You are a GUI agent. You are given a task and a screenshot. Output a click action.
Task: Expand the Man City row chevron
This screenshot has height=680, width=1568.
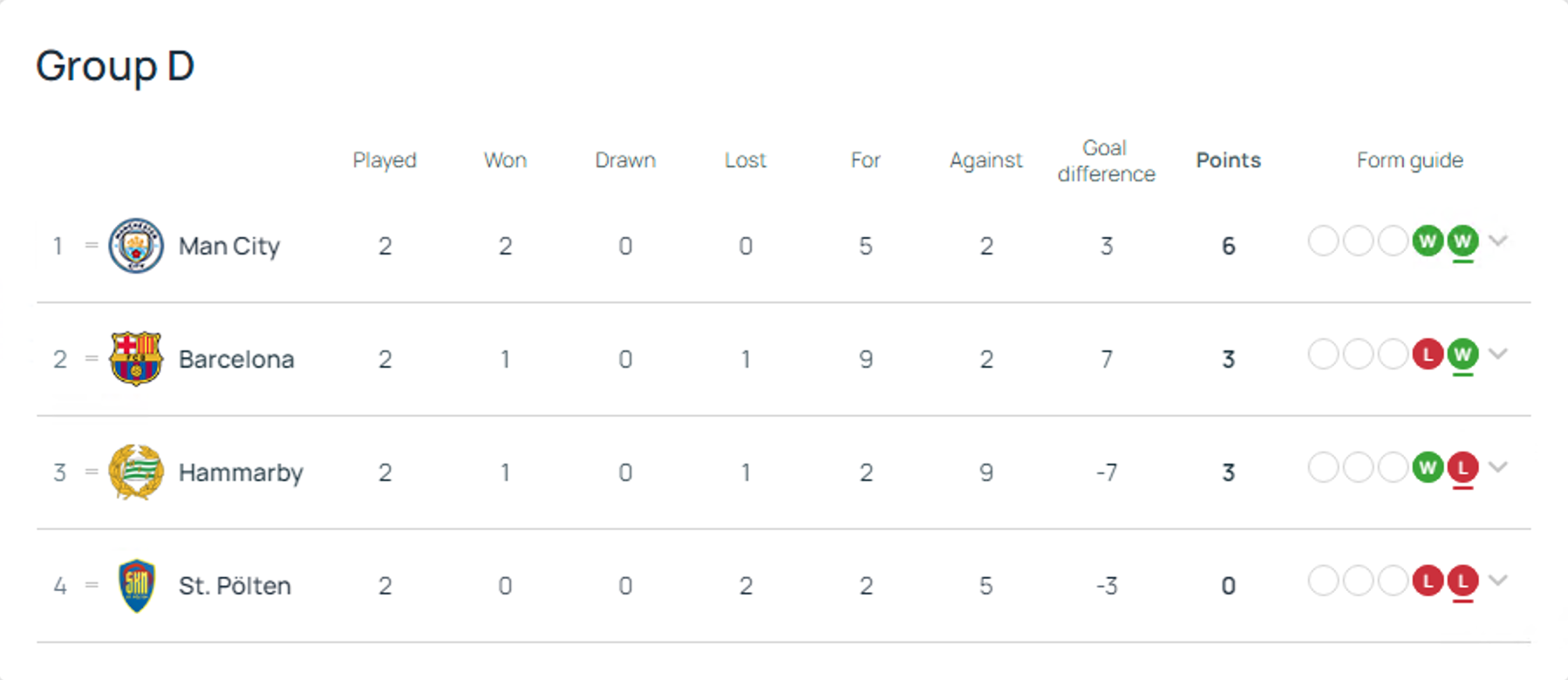point(1498,241)
